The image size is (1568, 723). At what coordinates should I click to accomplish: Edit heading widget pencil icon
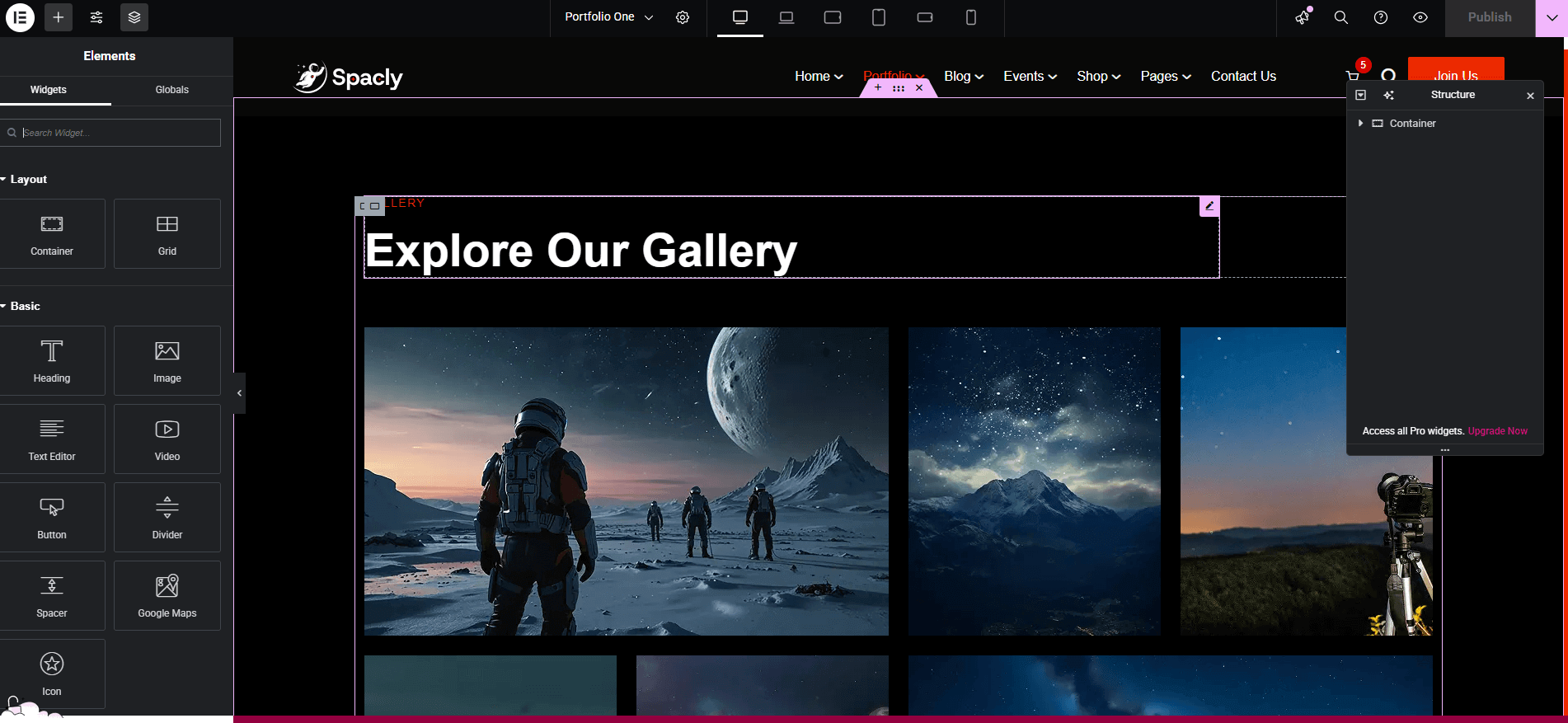coord(1209,206)
